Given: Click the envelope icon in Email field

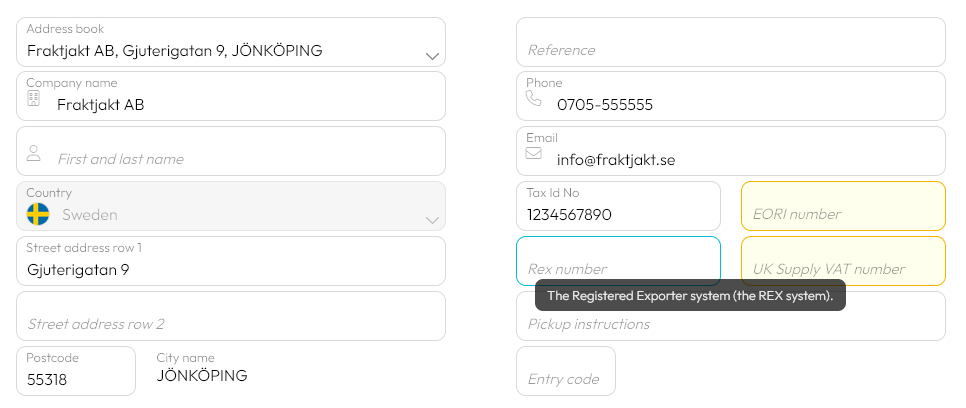Looking at the screenshot, I should pyautogui.click(x=534, y=153).
